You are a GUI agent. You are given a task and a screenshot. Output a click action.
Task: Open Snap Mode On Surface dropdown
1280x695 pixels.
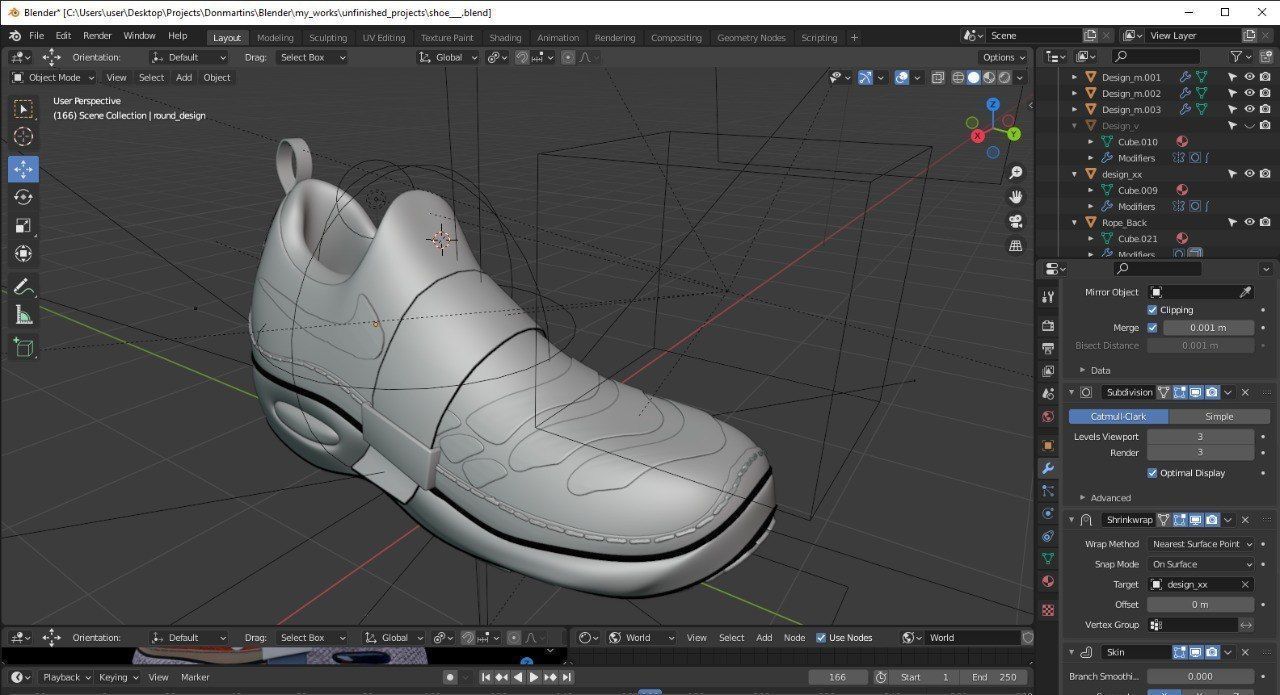1201,564
